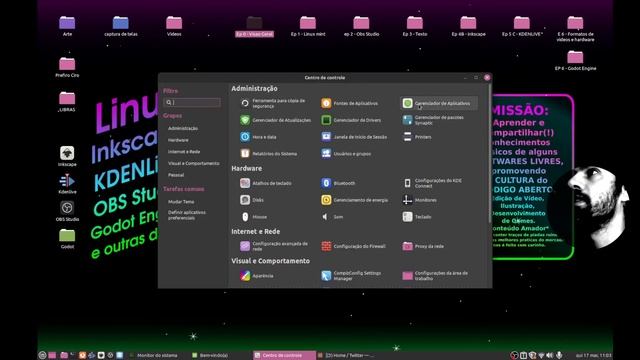
Task: Open the panel main menu button
Action: [x=42, y=356]
